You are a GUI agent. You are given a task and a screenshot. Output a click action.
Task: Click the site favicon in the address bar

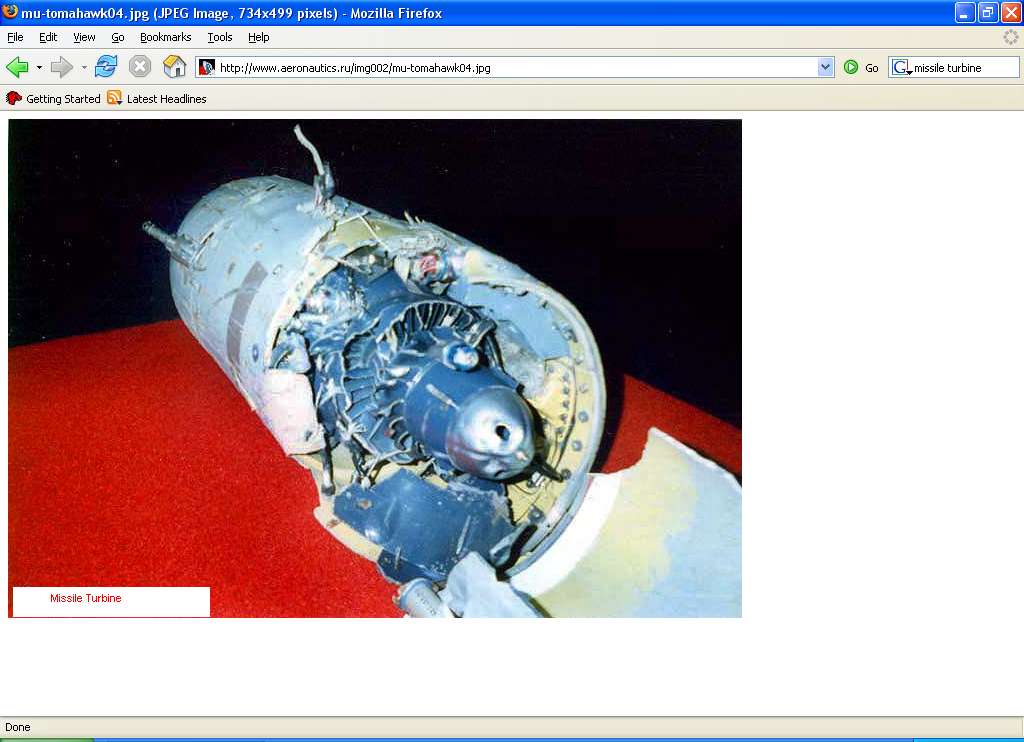coord(206,66)
